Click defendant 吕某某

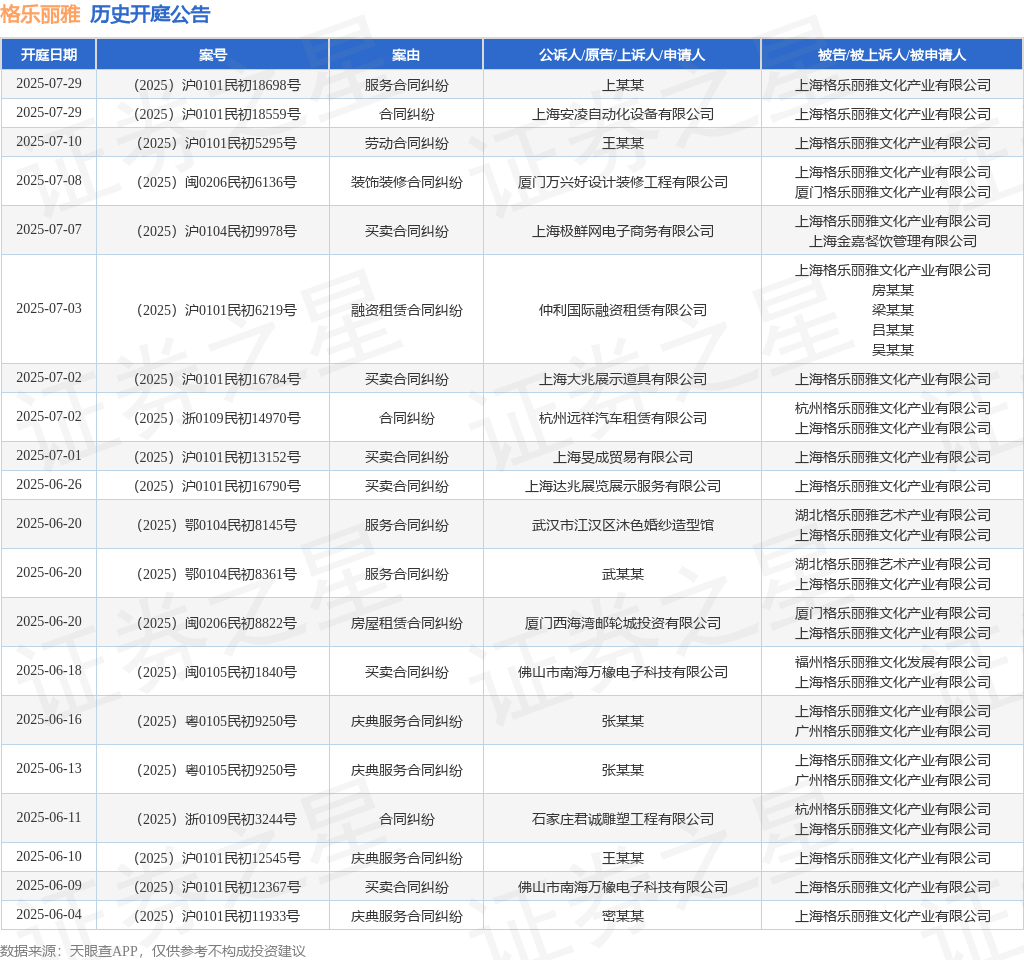tap(892, 330)
